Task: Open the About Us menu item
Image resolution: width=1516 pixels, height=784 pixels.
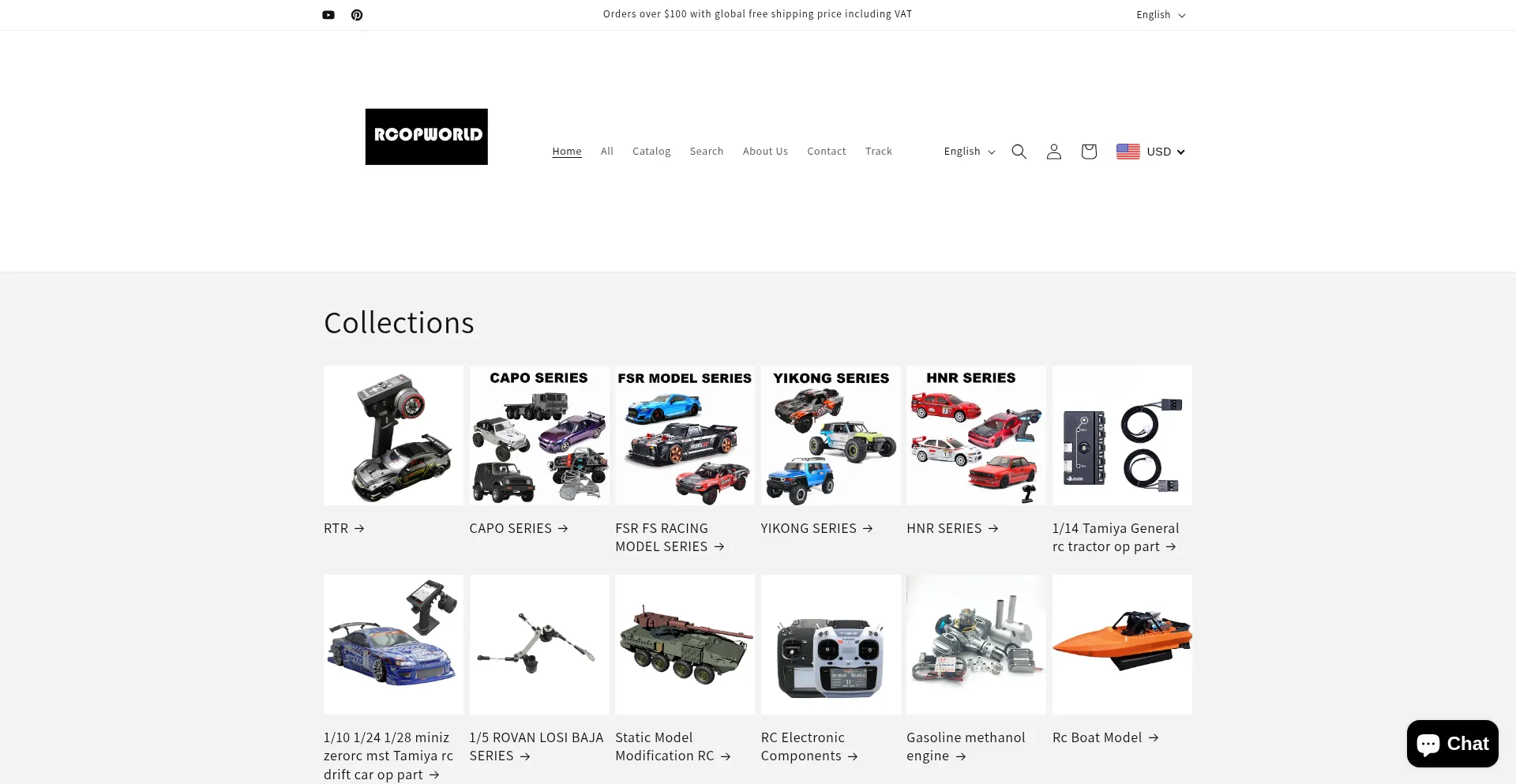Action: (765, 152)
